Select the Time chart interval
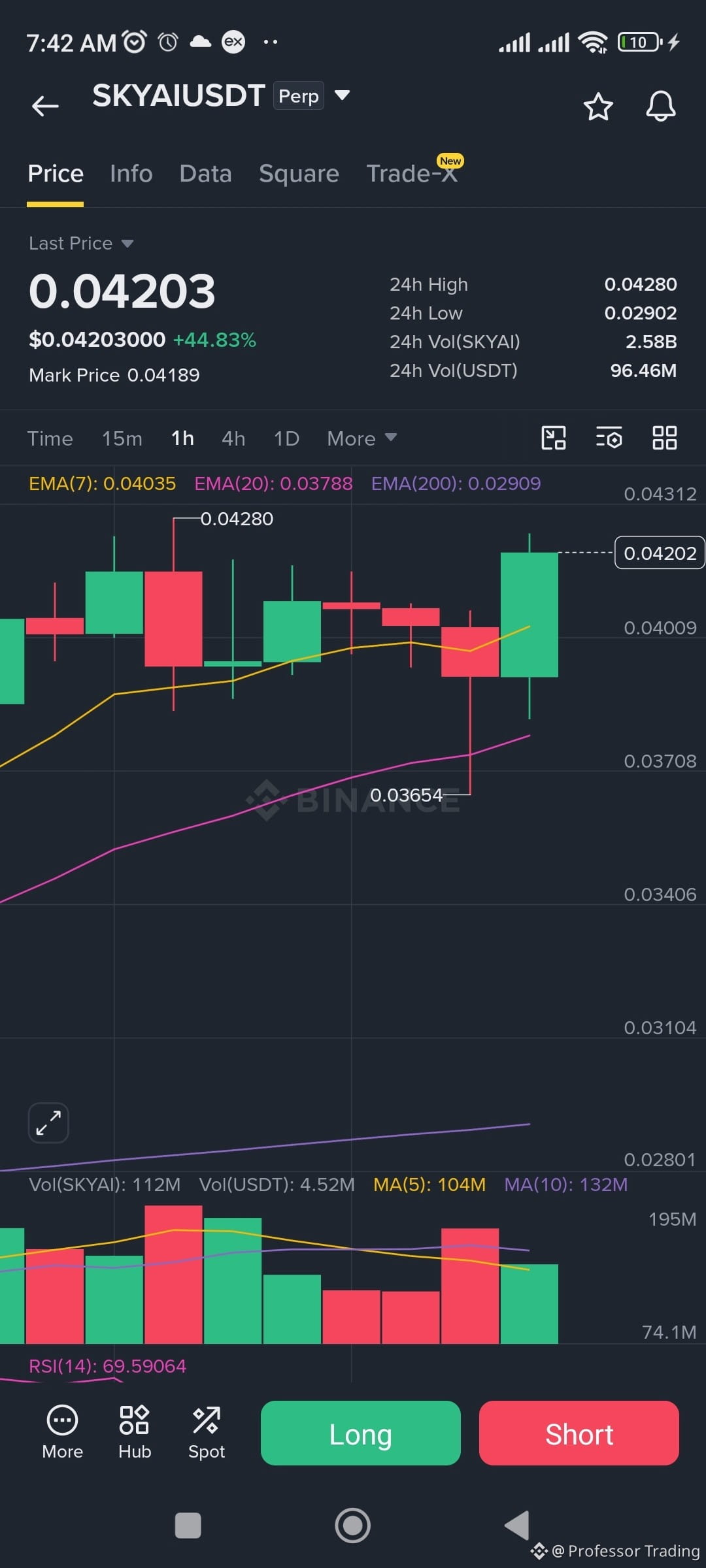 point(50,438)
